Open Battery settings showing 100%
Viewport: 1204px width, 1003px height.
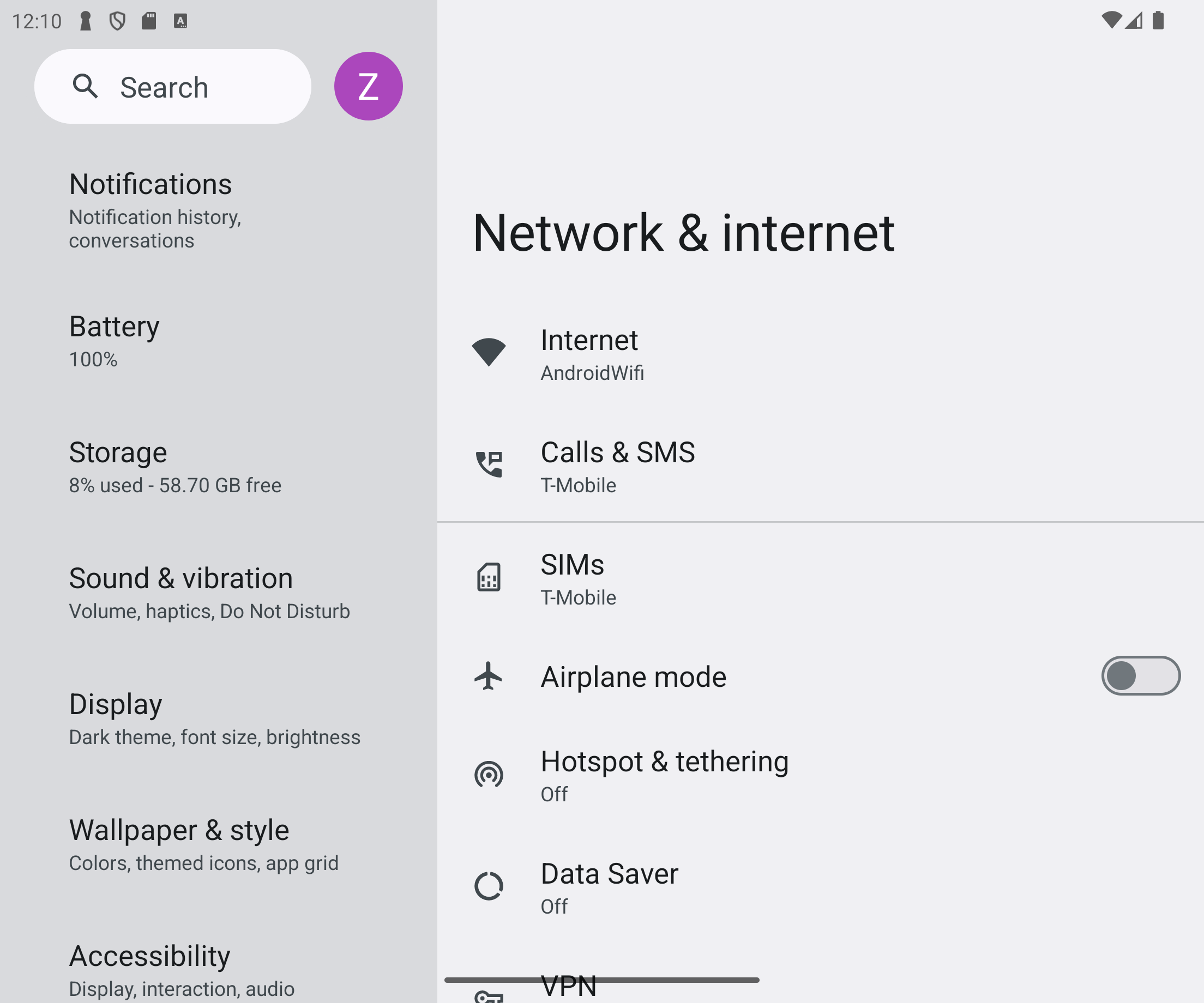click(219, 341)
